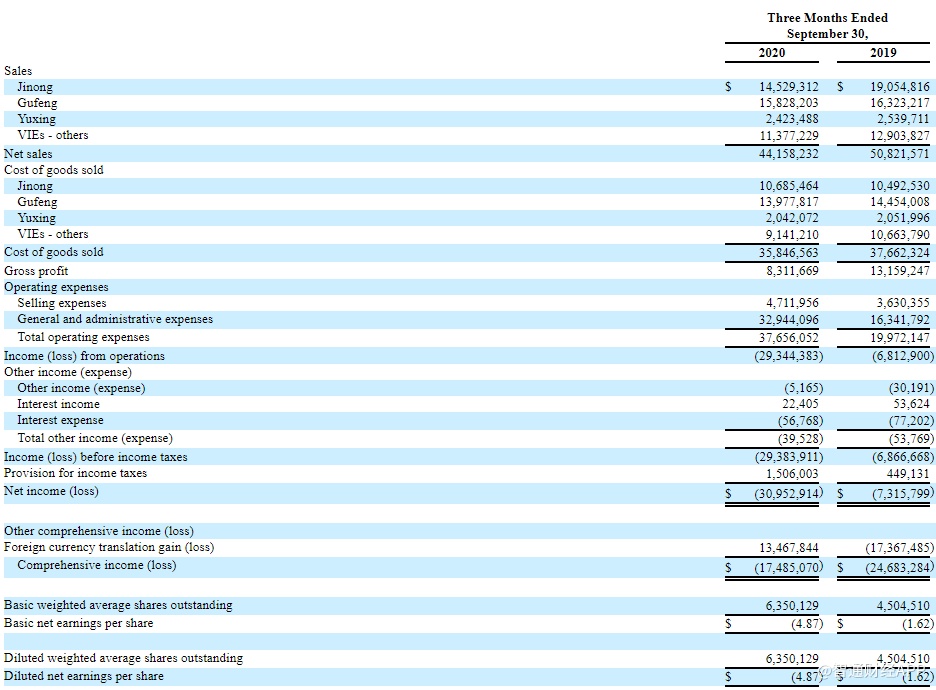Viewport: 936px width, 690px height.
Task: Select the 32,944,096 administrative expenses value
Action: pos(788,320)
